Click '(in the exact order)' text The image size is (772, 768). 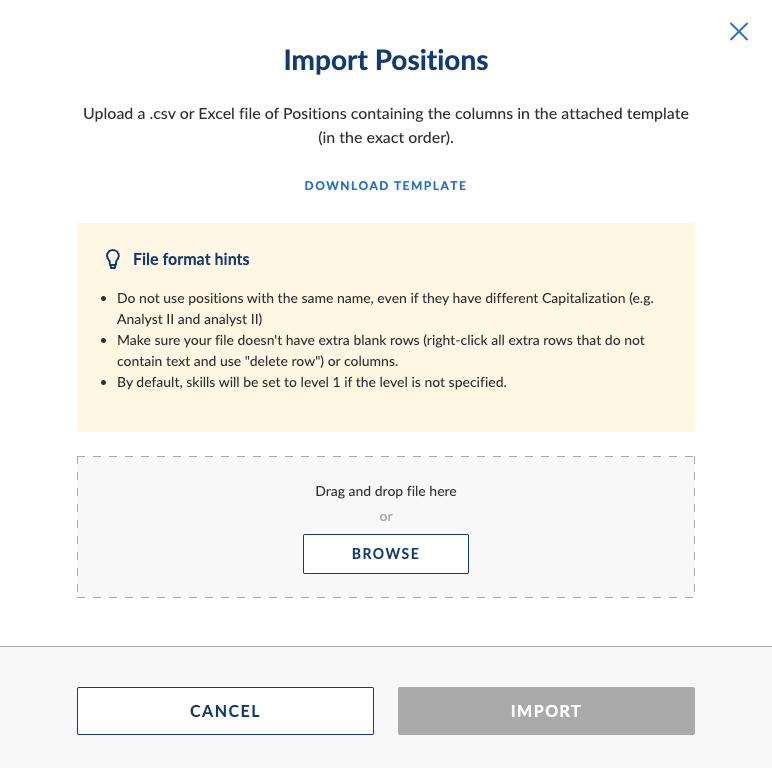386,138
